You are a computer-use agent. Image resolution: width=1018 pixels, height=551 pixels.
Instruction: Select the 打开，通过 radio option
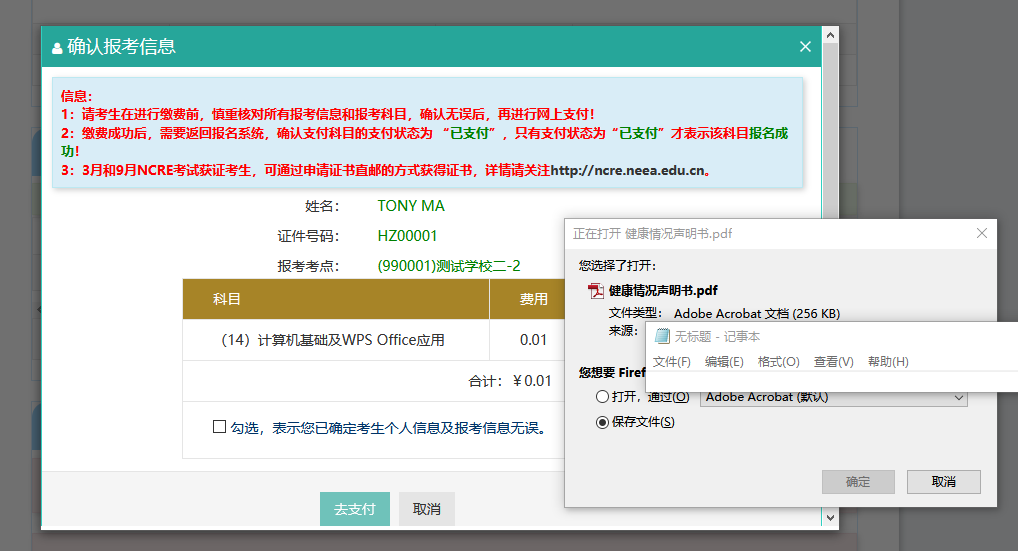602,397
